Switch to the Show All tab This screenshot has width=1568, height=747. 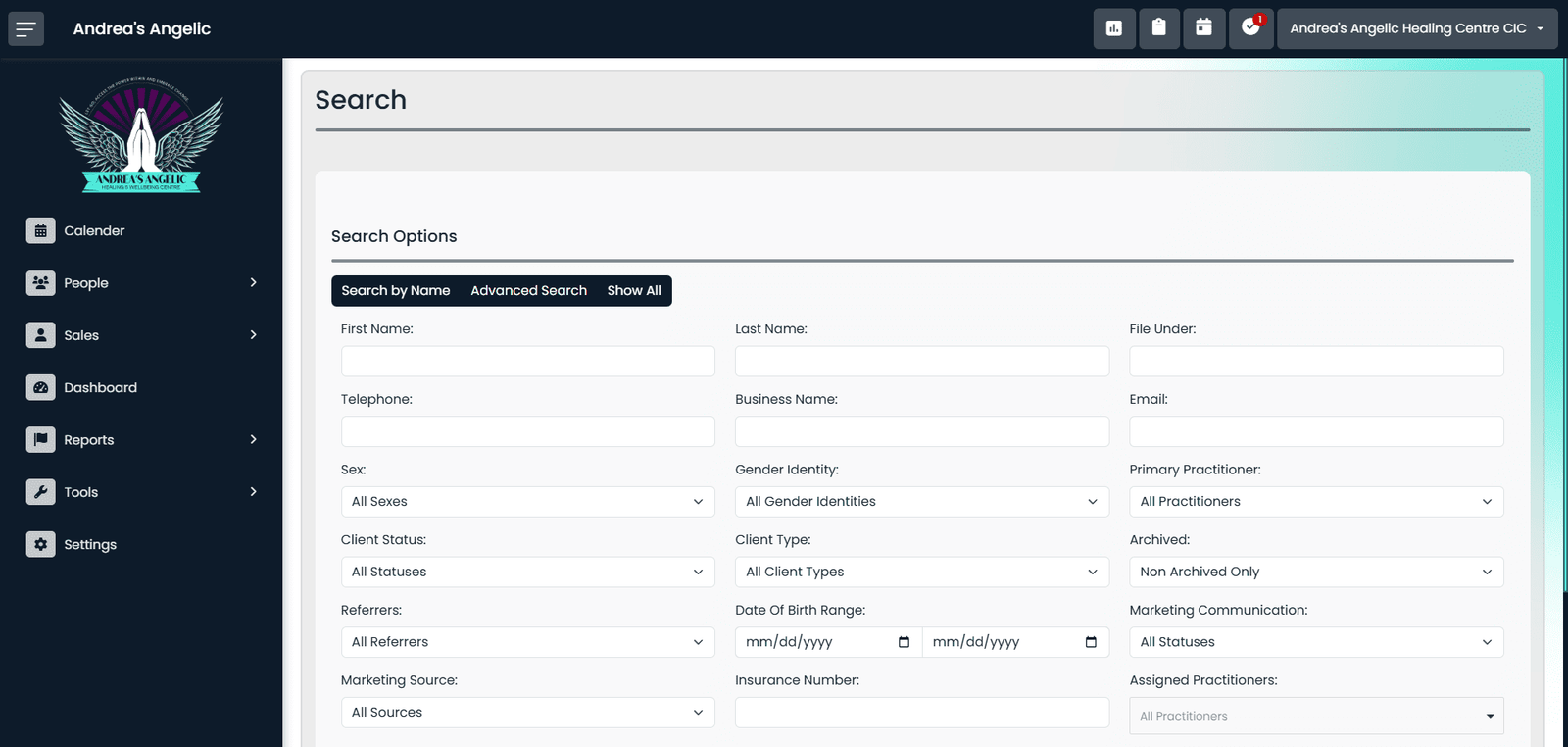634,291
